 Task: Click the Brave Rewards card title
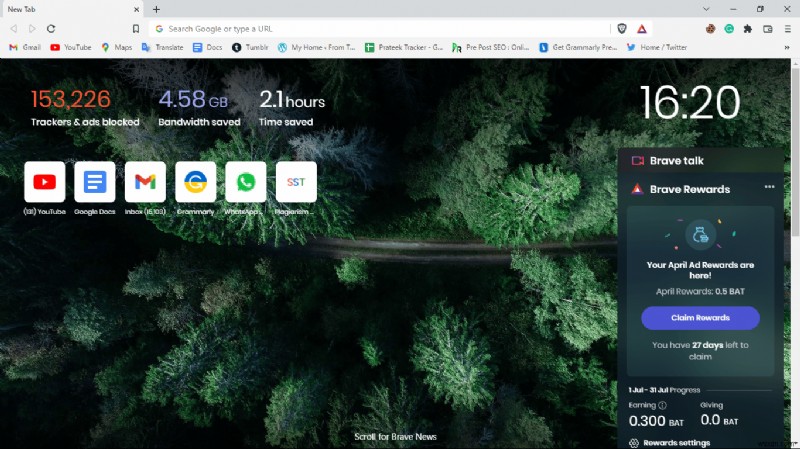[x=690, y=189]
